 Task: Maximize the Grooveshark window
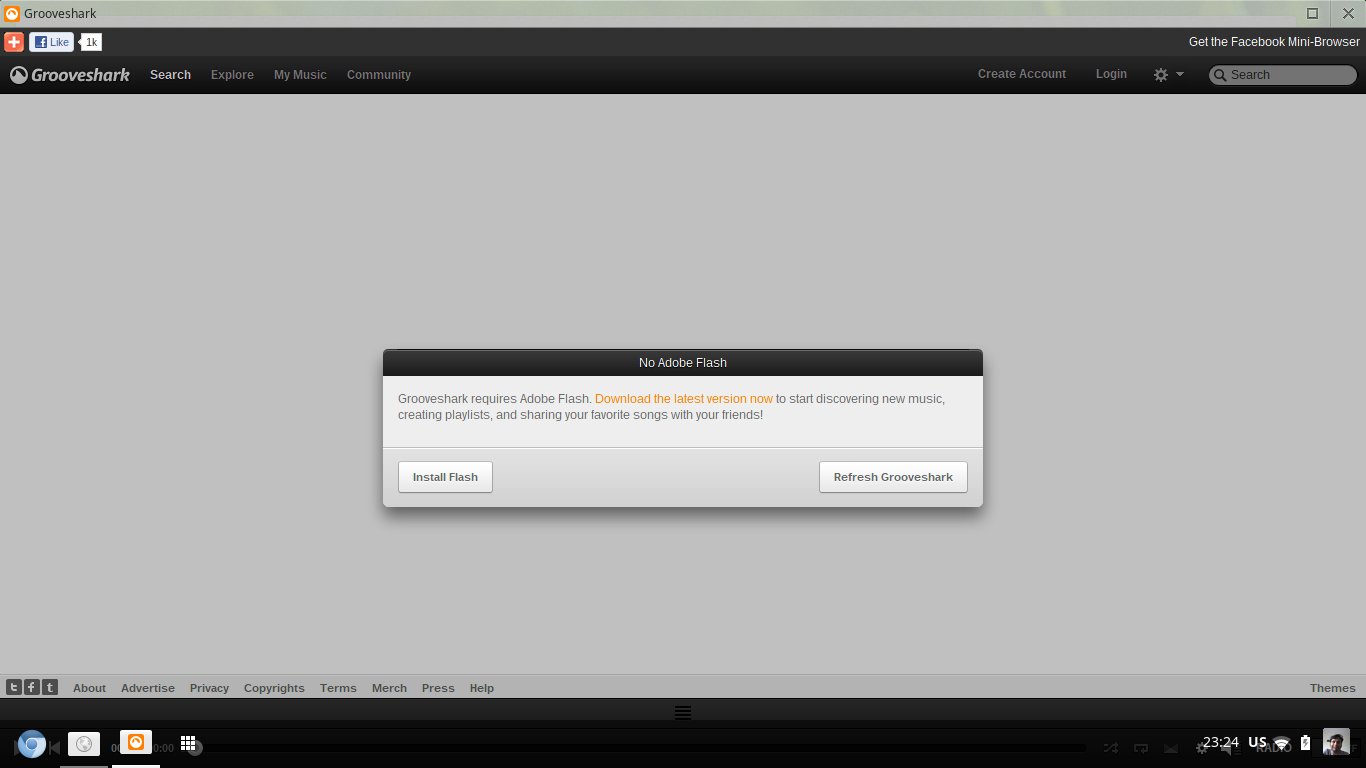[1313, 13]
